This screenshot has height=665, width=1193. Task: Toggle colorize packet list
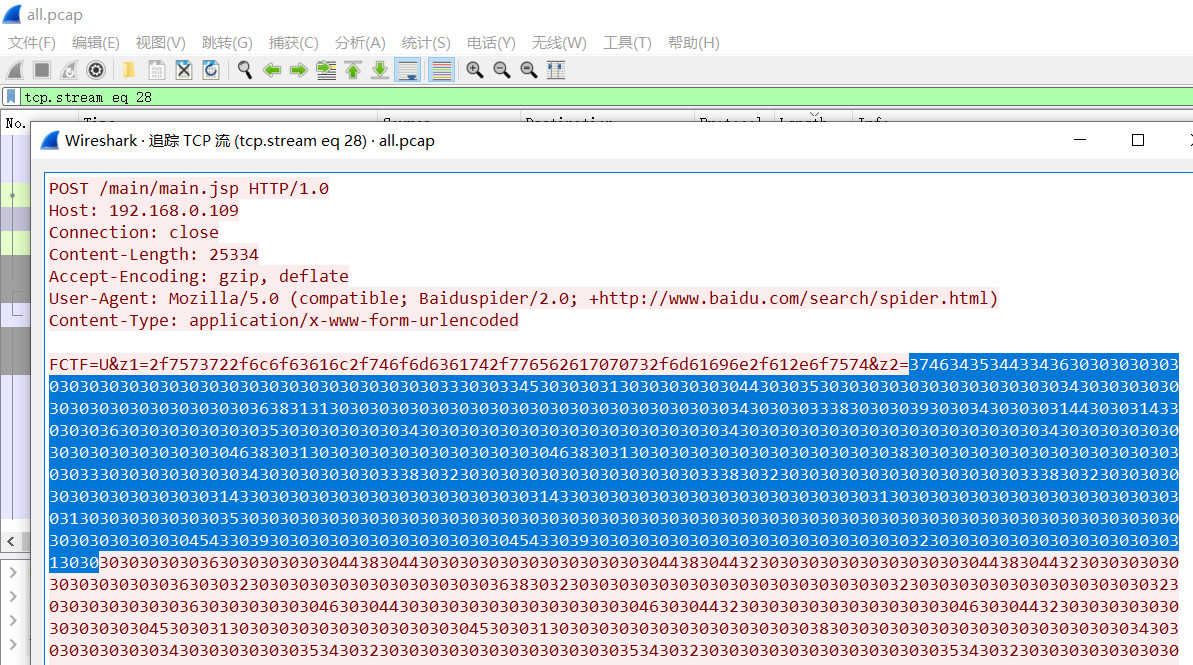[440, 70]
